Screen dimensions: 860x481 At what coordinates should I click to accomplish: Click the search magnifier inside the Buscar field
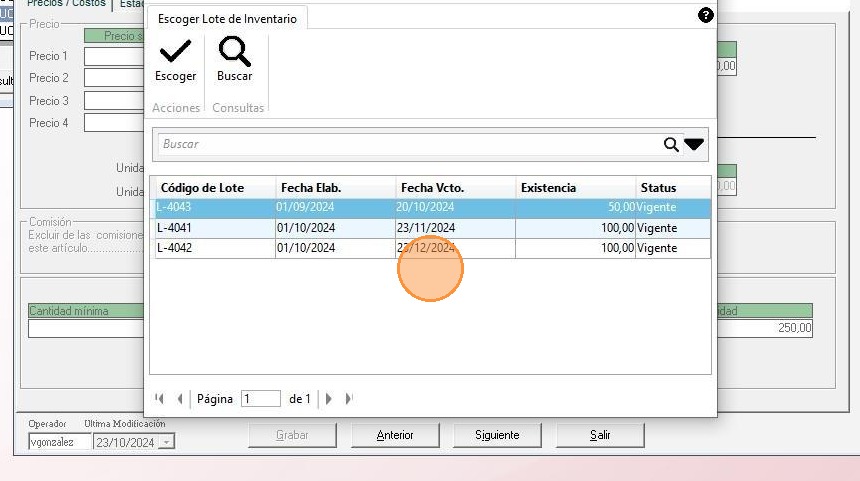(671, 144)
